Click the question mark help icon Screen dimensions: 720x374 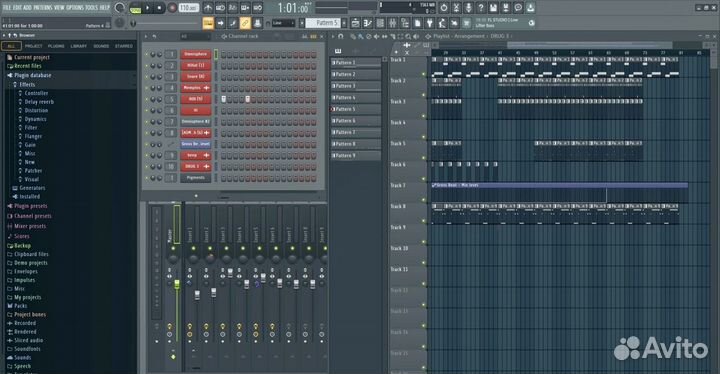[481, 8]
